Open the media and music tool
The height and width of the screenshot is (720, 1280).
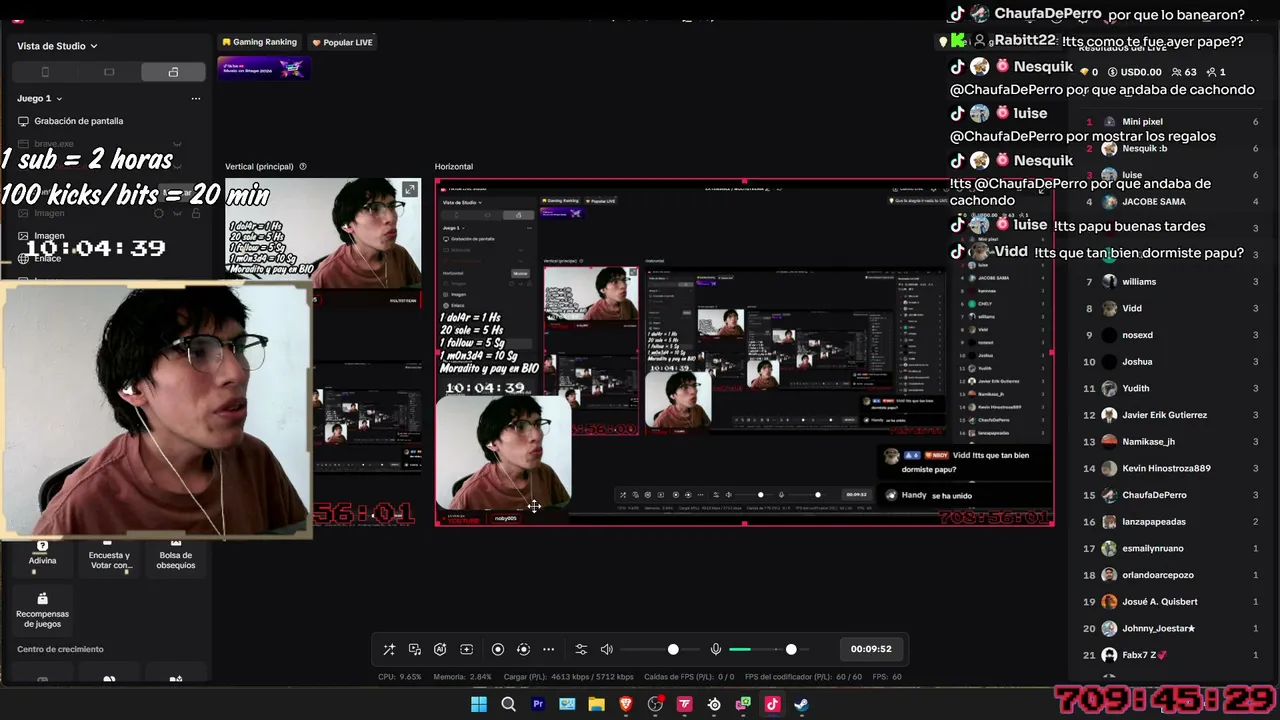pyautogui.click(x=415, y=649)
